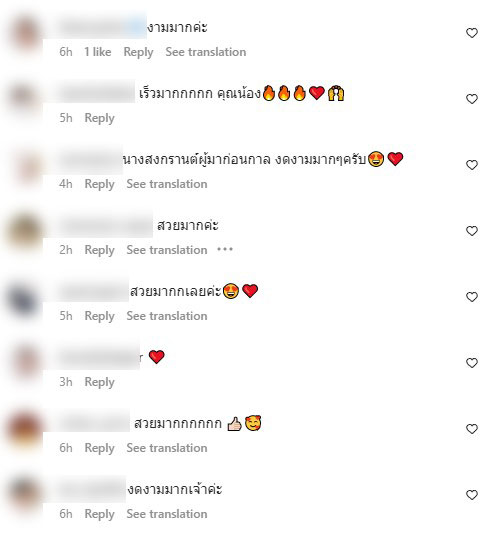
Task: See the translation of the last comment
Action: coord(167,514)
